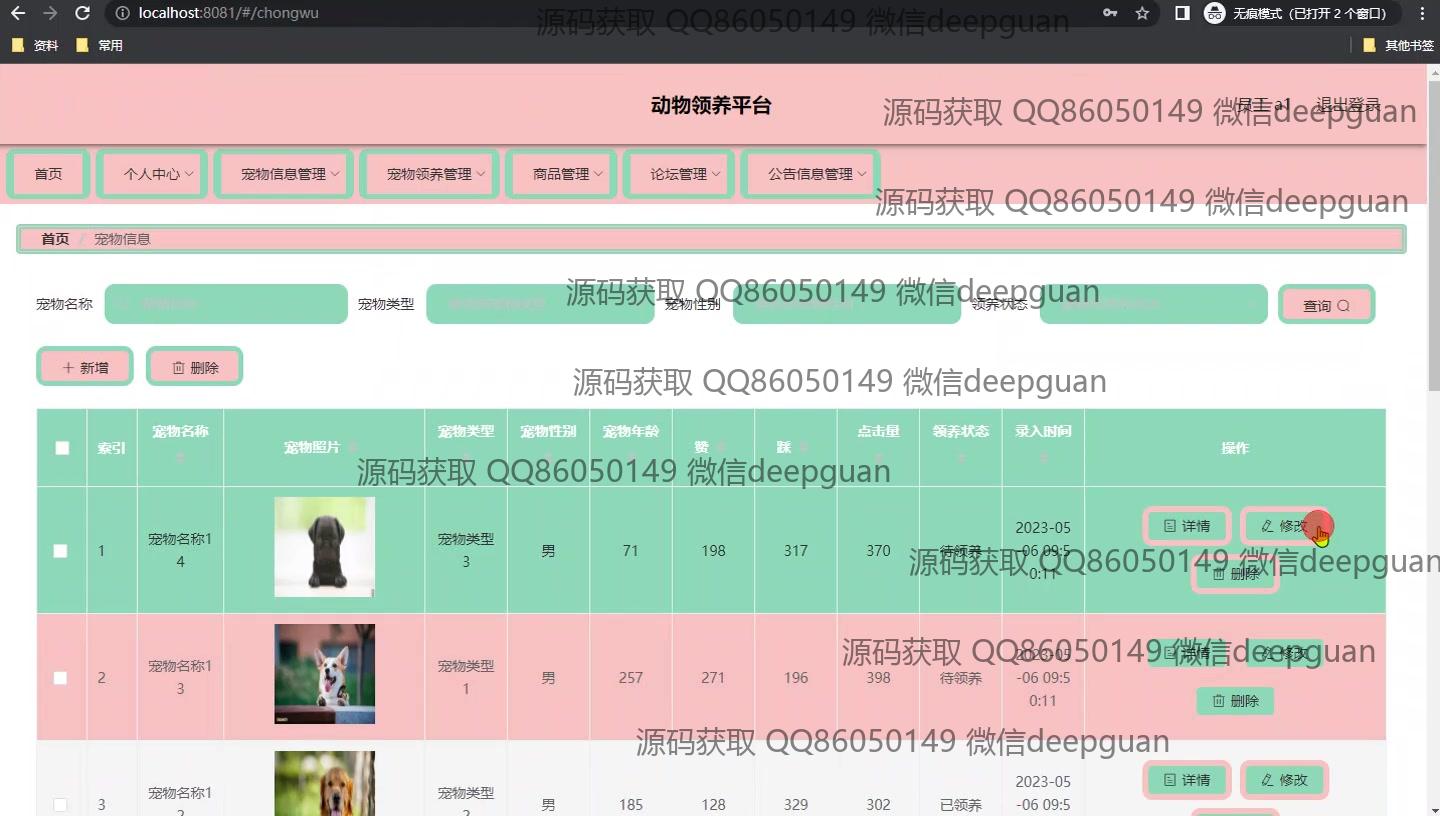The width and height of the screenshot is (1440, 816).
Task: Check the checkbox for row 1
Action: pos(61,551)
